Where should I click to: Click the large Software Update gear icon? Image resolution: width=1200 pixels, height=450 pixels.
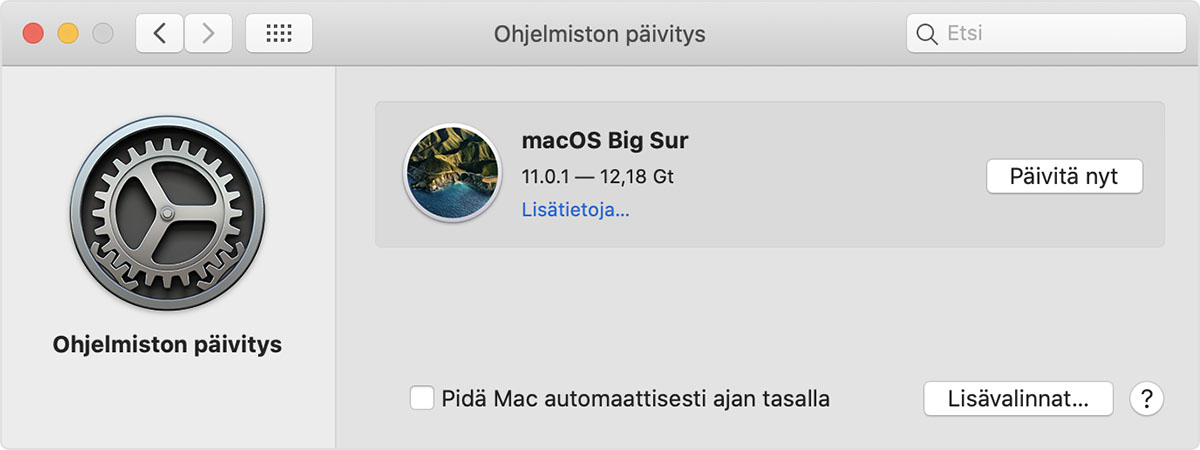pyautogui.click(x=167, y=214)
